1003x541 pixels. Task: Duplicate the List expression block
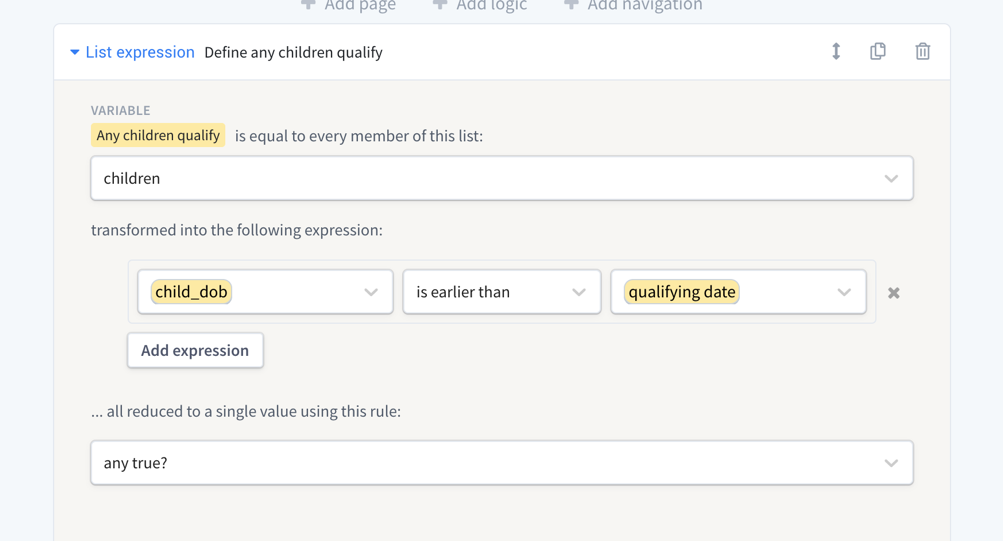coord(878,52)
